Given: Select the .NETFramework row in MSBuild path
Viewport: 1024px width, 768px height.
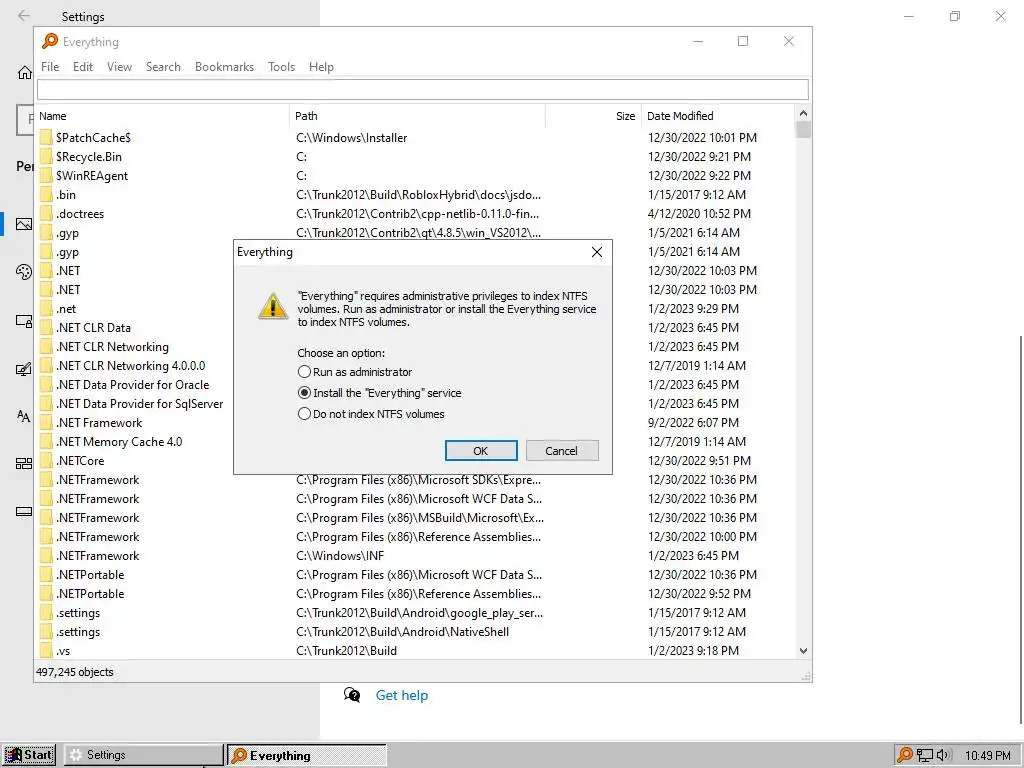Looking at the screenshot, I should (x=415, y=518).
